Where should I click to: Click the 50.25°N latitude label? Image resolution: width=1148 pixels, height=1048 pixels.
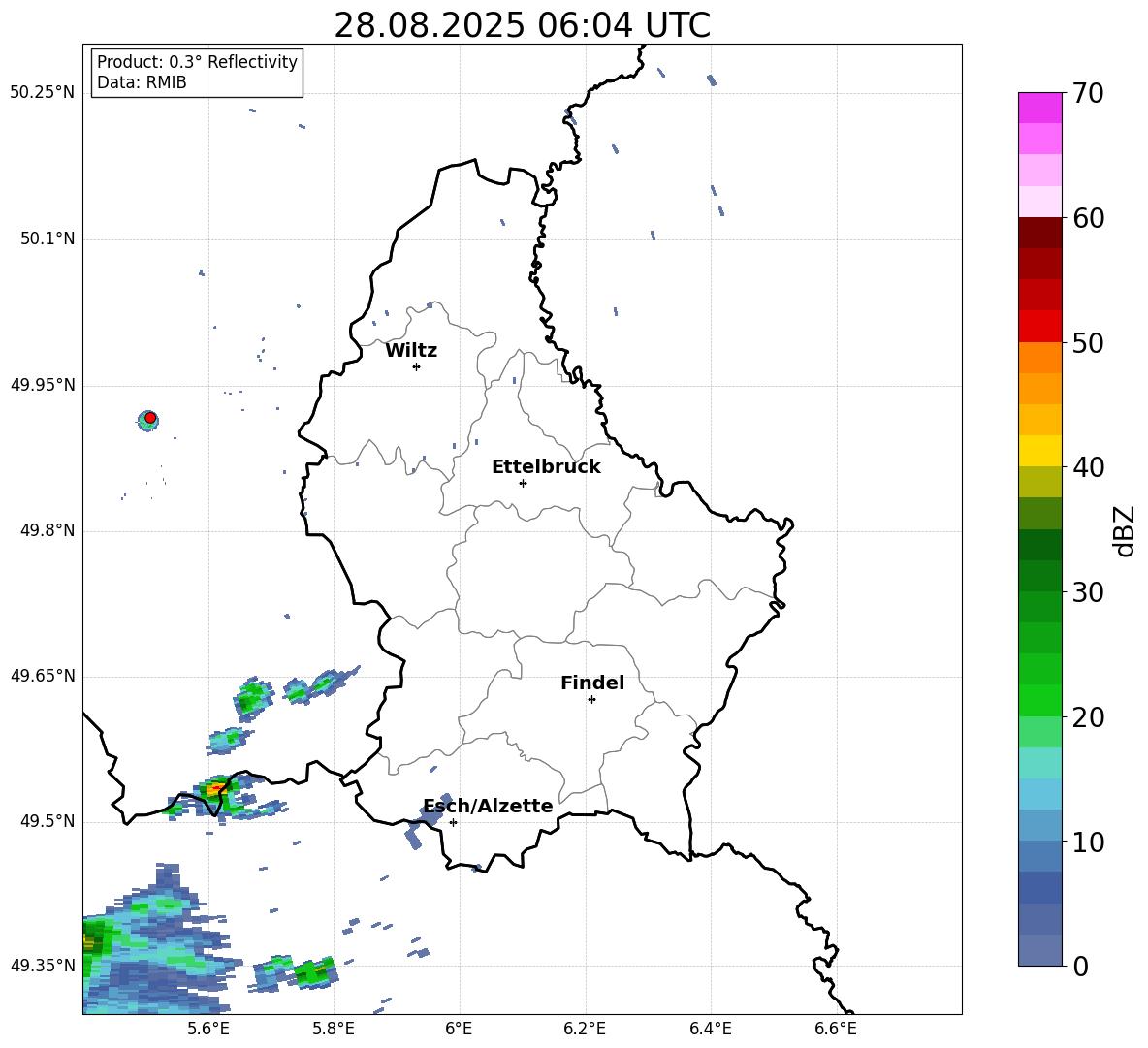(x=43, y=93)
